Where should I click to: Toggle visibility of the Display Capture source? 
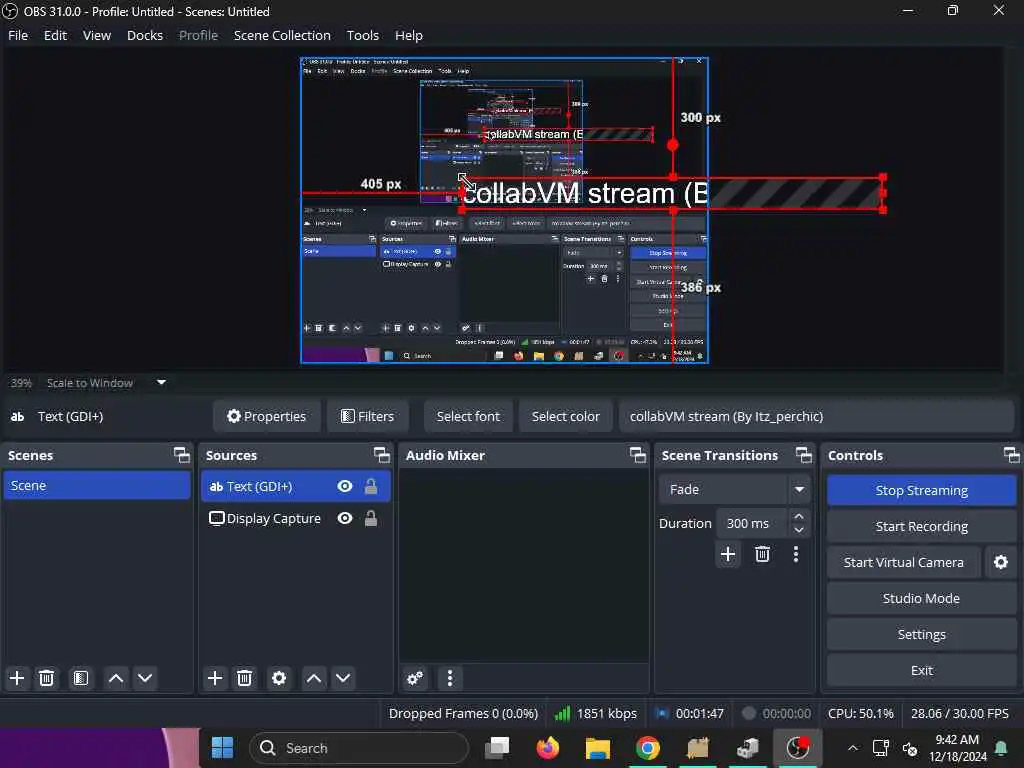coord(345,519)
